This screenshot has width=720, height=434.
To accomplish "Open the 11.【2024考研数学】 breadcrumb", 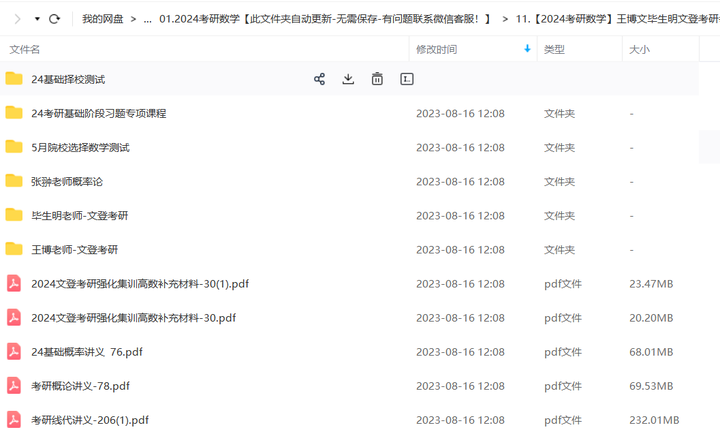I will (x=618, y=19).
